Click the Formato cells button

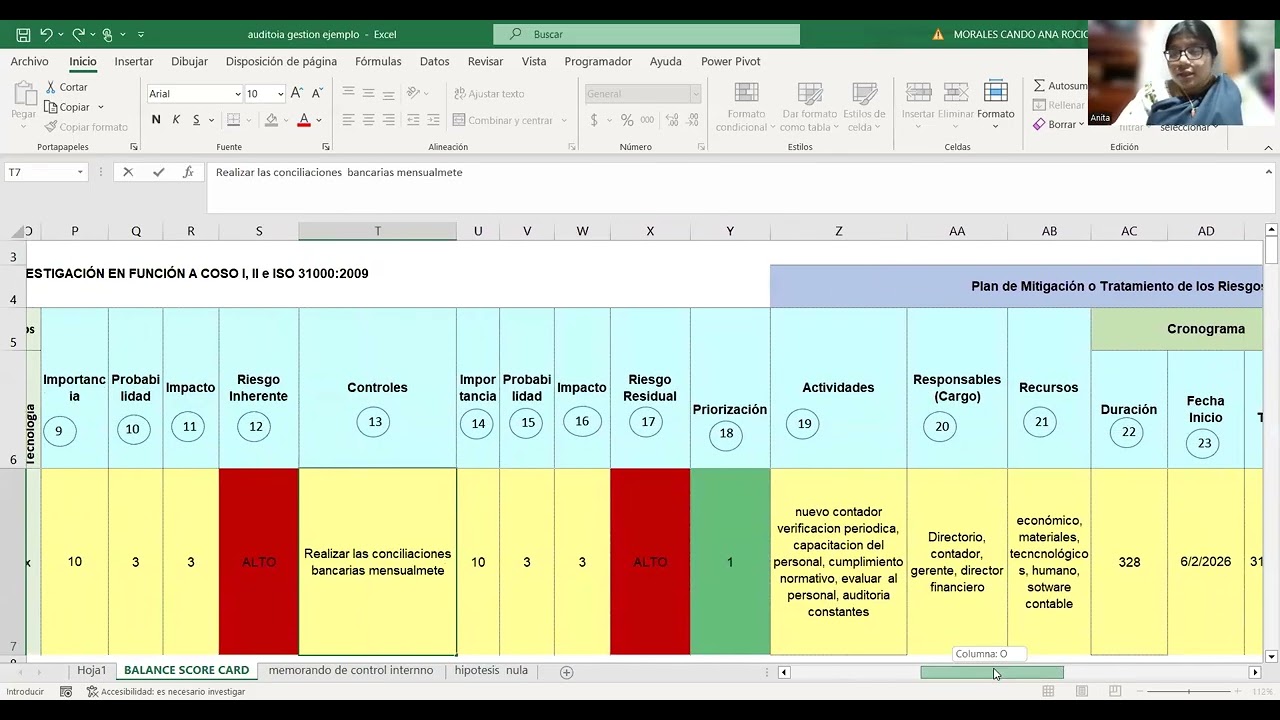pyautogui.click(x=995, y=101)
